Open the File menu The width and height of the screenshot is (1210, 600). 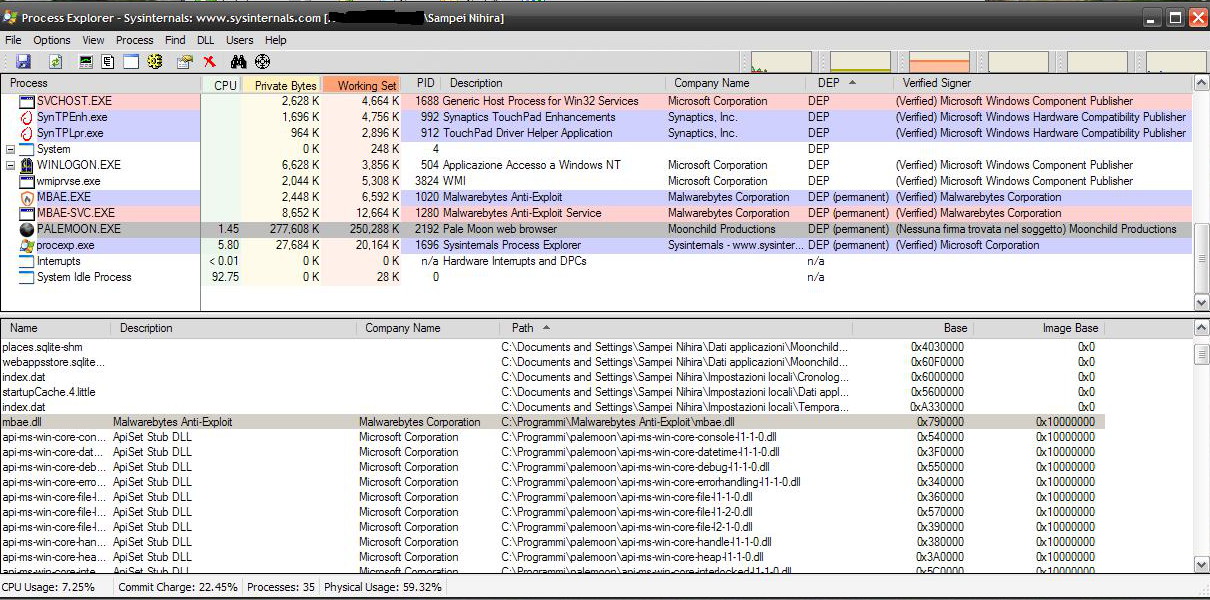click(13, 40)
